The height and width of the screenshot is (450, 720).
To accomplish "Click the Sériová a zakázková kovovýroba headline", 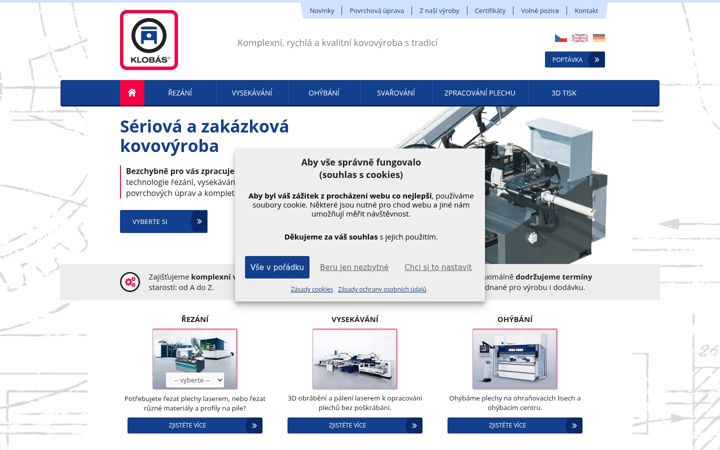I will 204,136.
